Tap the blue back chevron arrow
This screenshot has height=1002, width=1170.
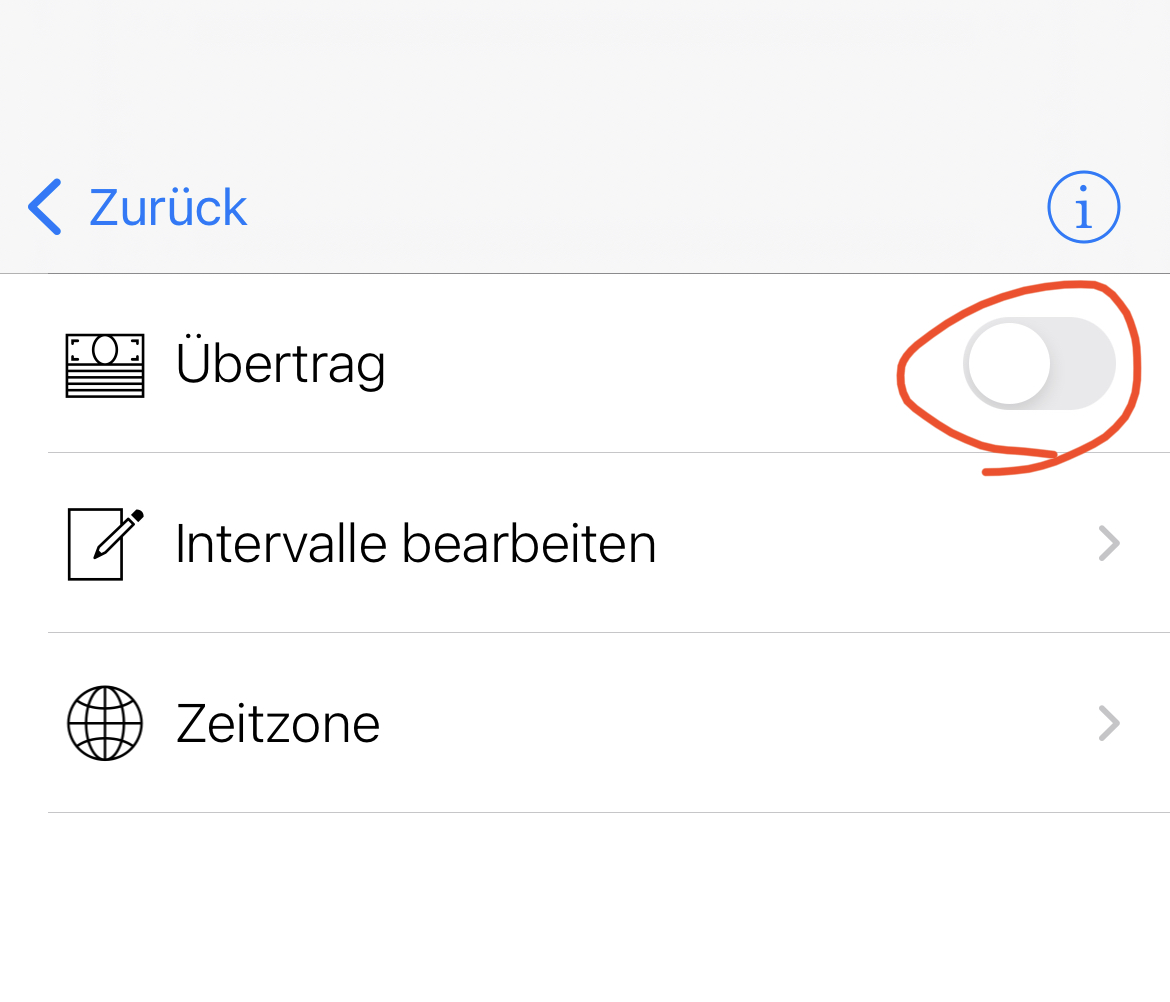(x=45, y=208)
